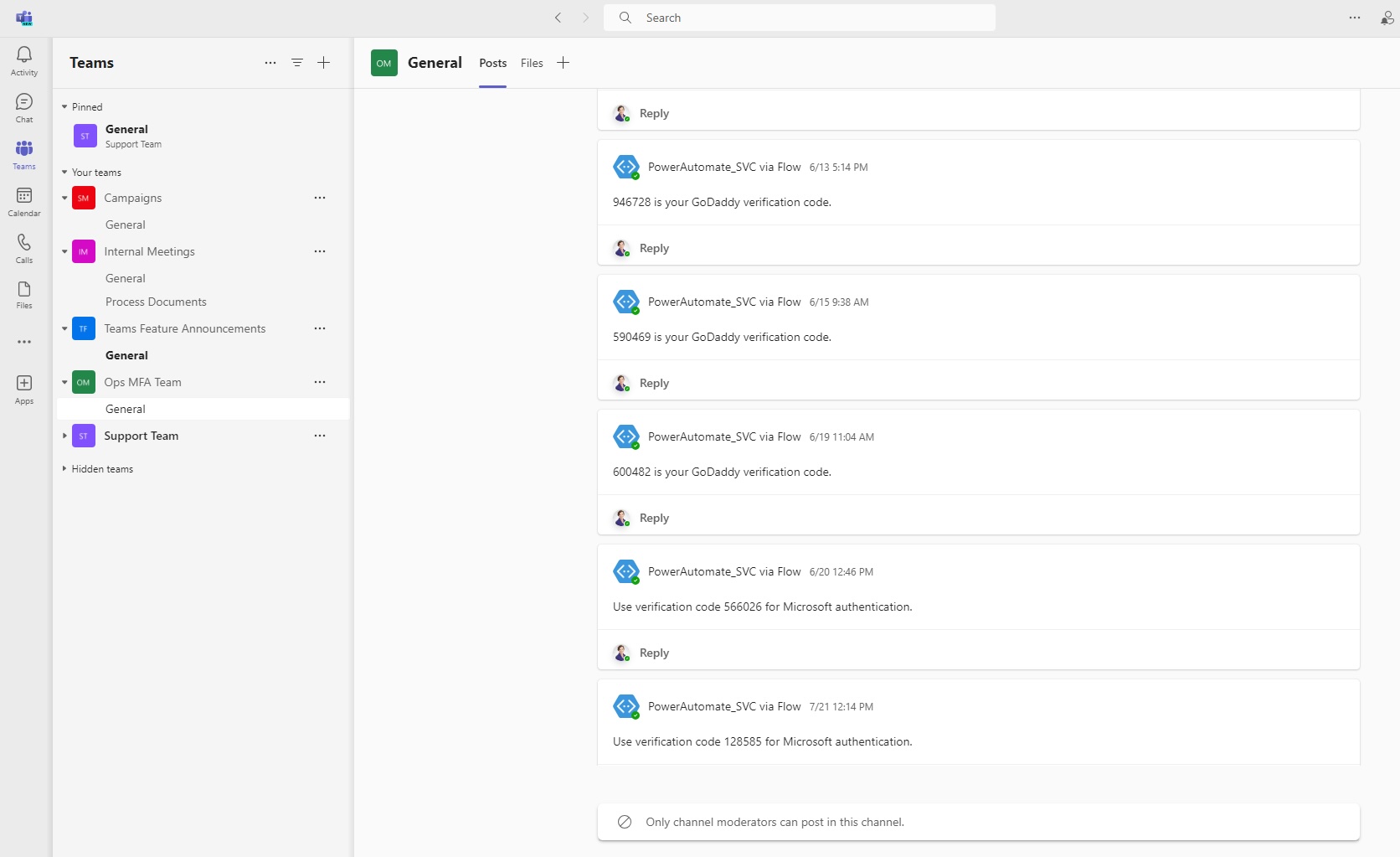The image size is (1400, 857).
Task: Open the Files app icon
Action: click(24, 294)
